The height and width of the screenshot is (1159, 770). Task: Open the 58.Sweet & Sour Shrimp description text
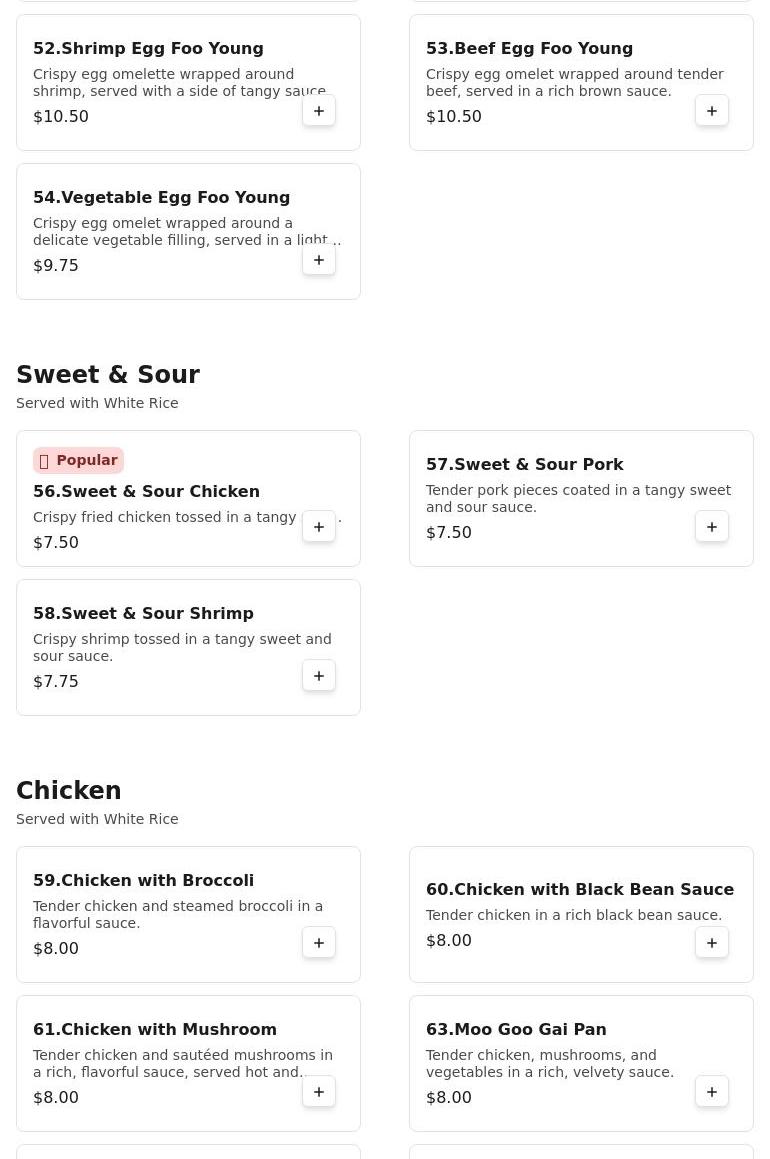point(183,648)
